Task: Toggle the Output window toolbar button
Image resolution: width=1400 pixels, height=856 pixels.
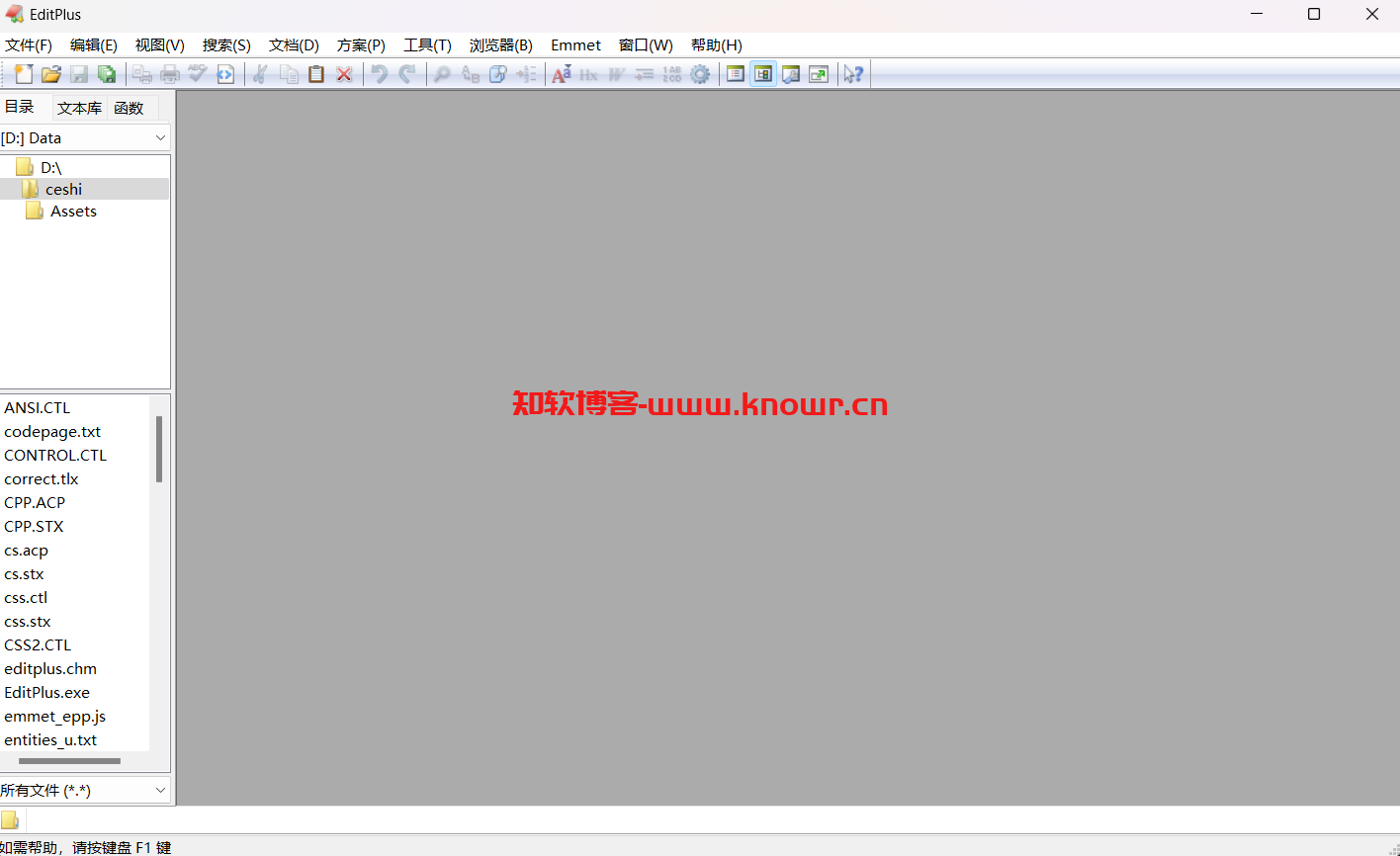Action: coord(791,74)
